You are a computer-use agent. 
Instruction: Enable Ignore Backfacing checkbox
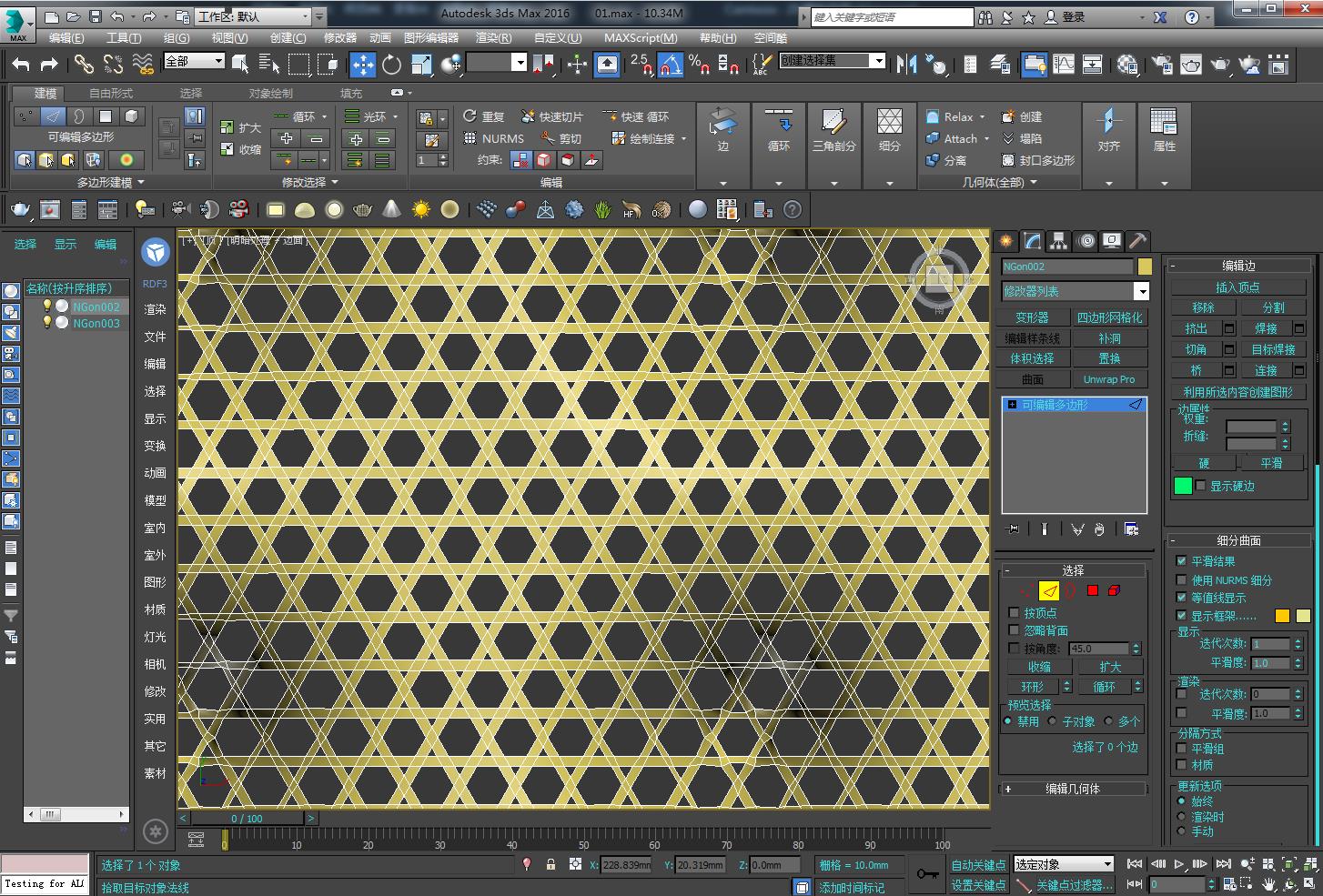pyautogui.click(x=1014, y=630)
